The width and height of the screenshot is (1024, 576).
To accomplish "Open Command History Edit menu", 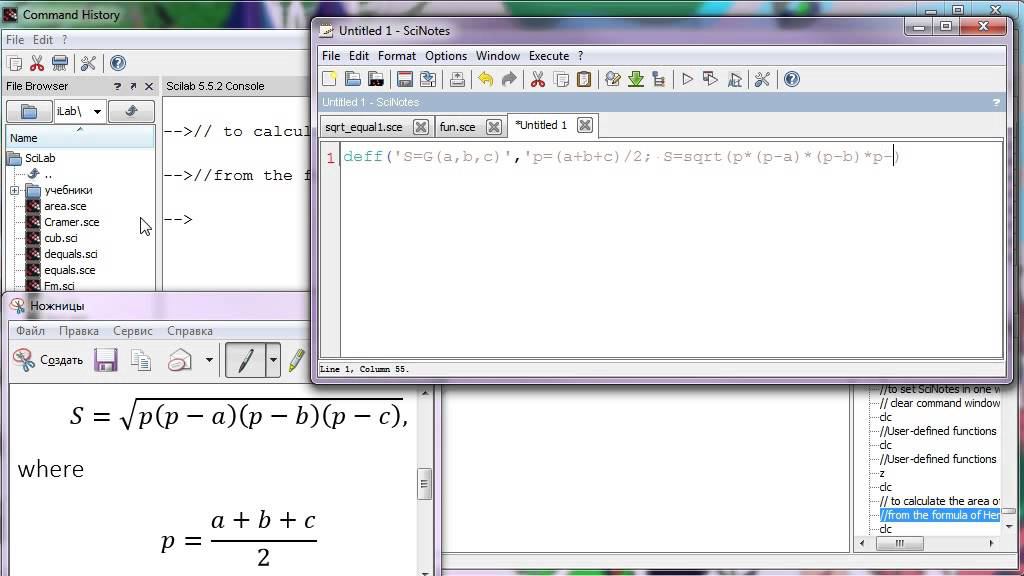I will 43,40.
